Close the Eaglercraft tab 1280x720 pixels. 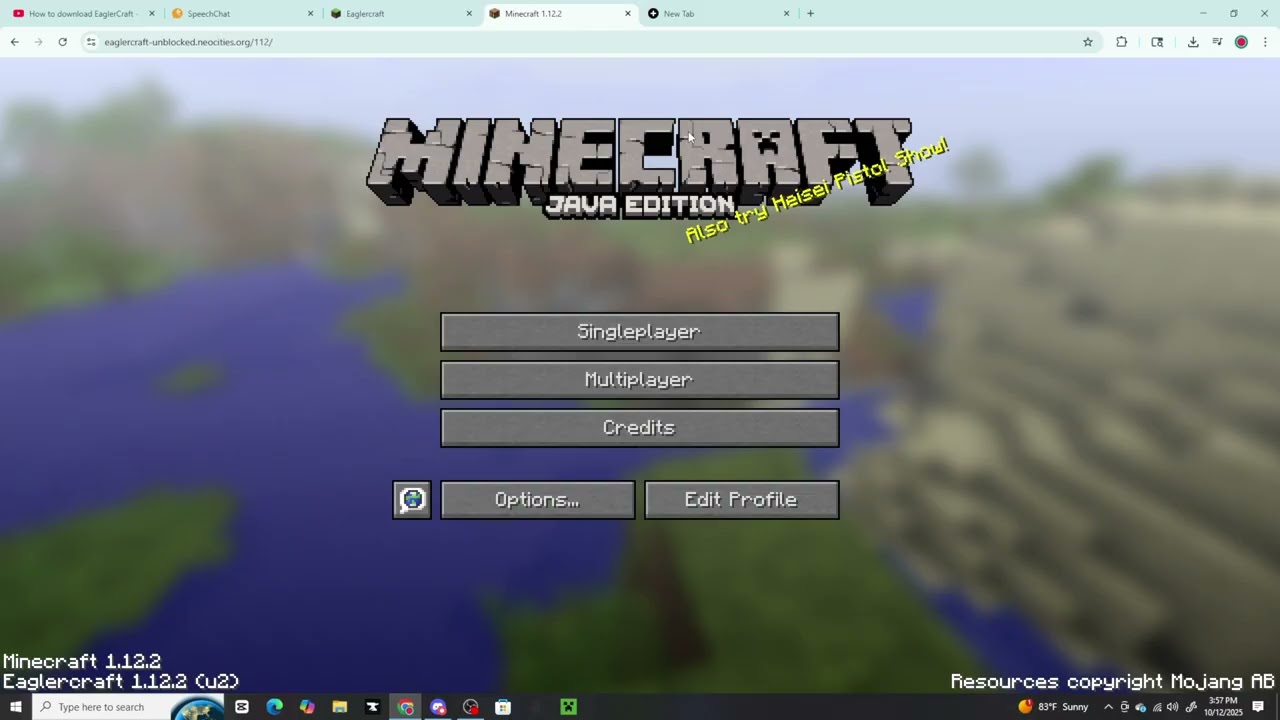click(469, 14)
